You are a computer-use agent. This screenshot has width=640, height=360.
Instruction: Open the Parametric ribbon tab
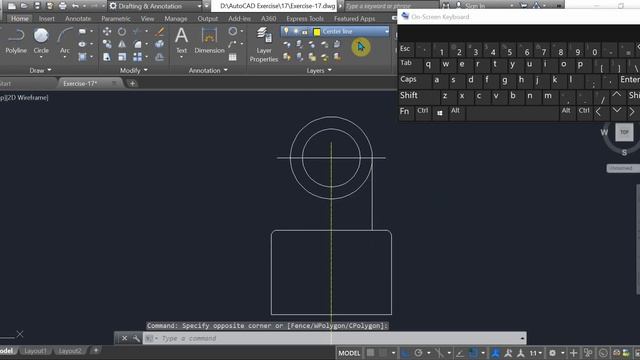(116, 19)
